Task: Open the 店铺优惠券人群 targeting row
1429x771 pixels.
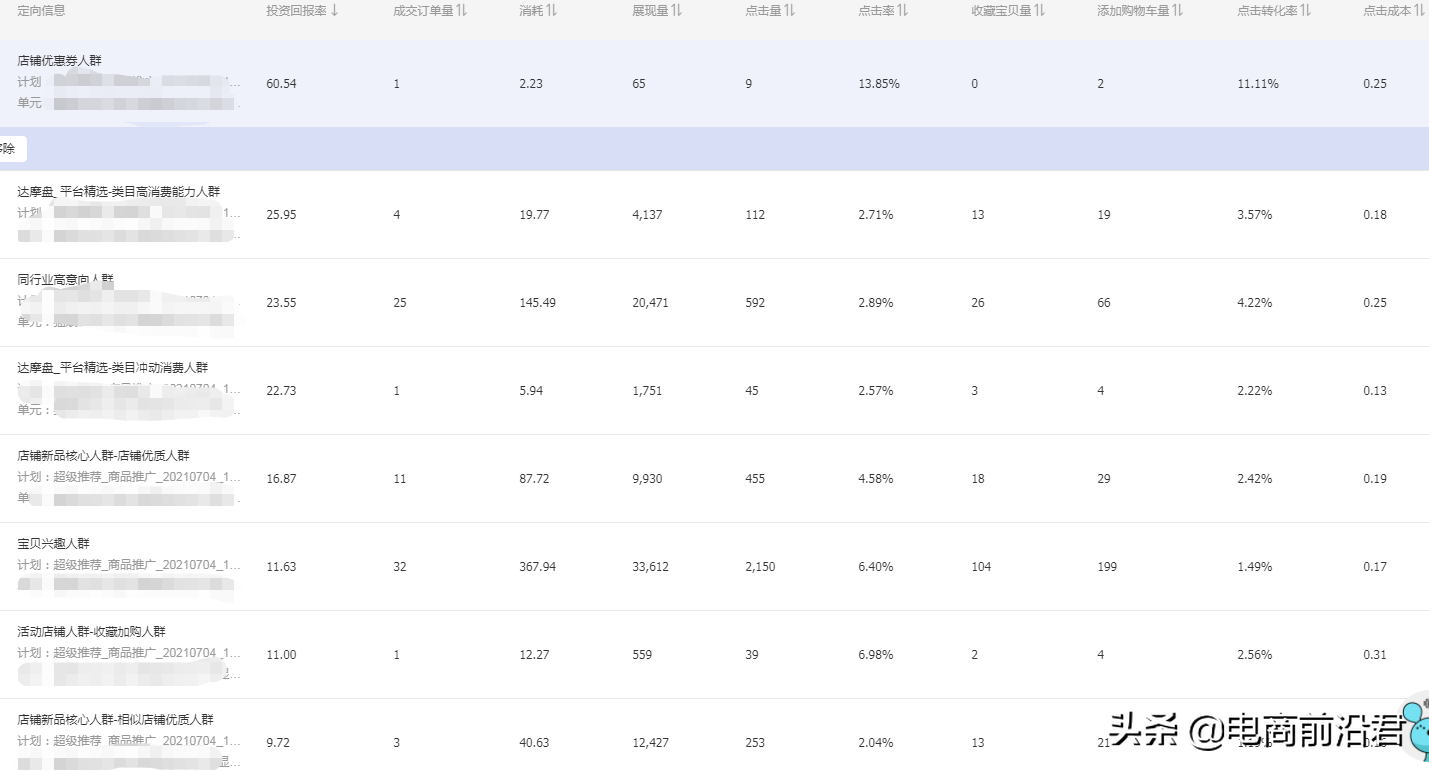Action: coord(59,61)
